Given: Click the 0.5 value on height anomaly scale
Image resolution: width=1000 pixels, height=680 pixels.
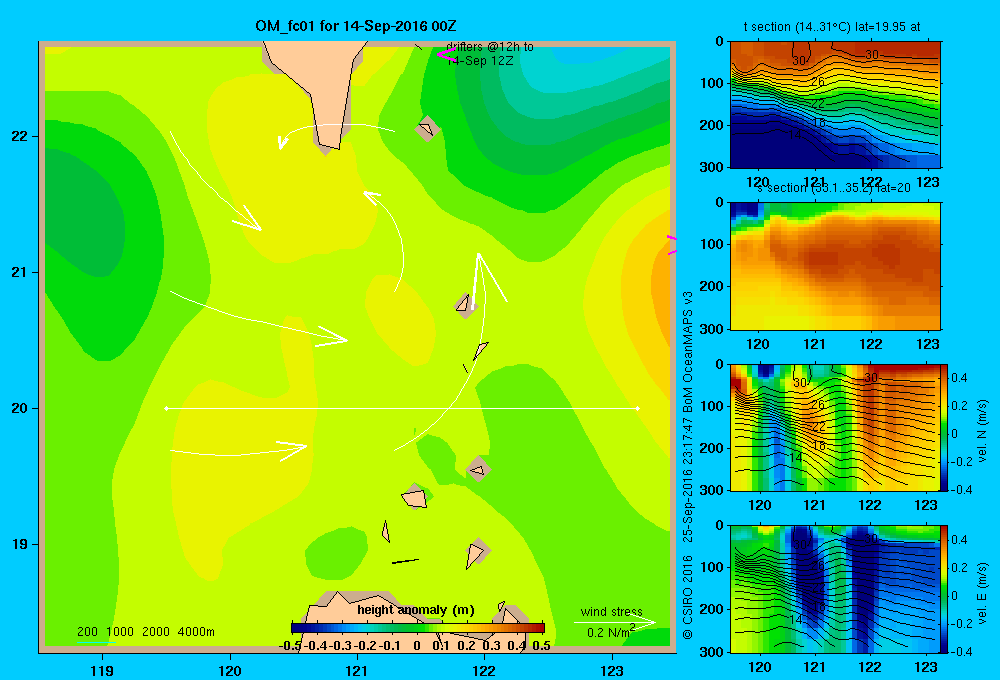Looking at the screenshot, I should tap(541, 646).
